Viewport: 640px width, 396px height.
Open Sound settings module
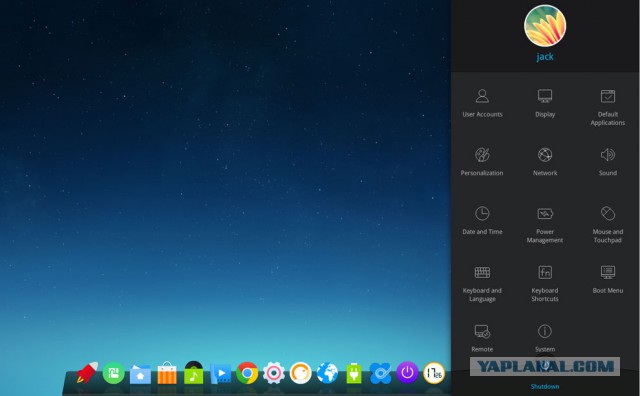608,162
